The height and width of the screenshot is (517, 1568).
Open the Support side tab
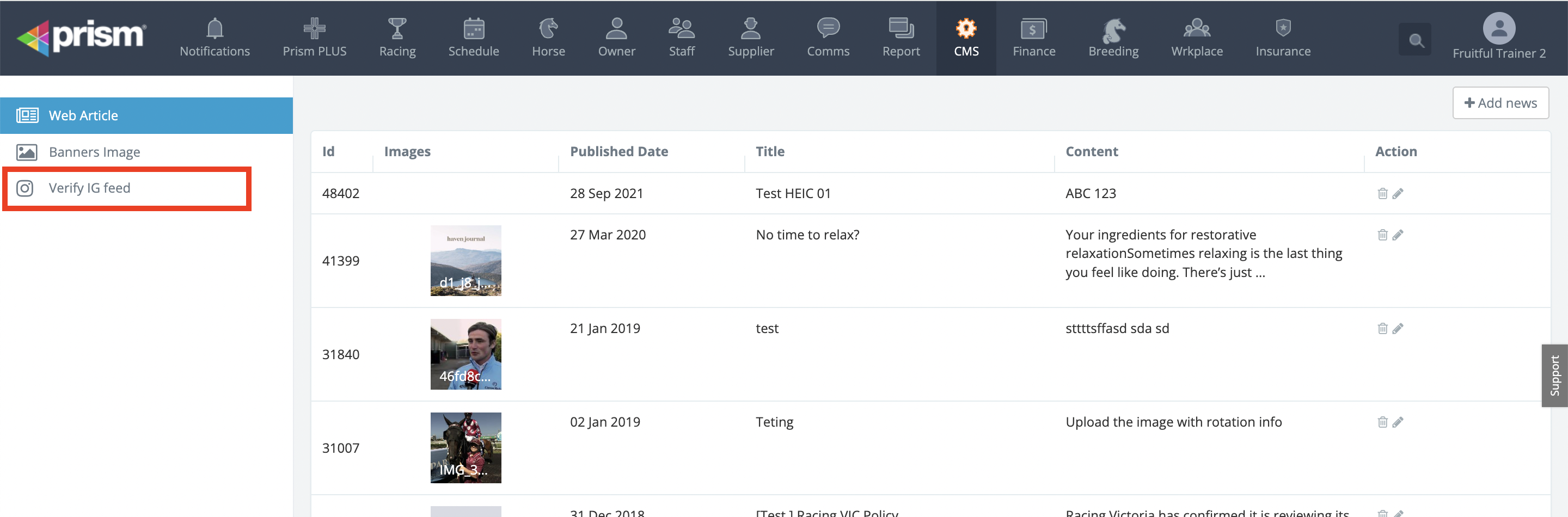click(1554, 376)
